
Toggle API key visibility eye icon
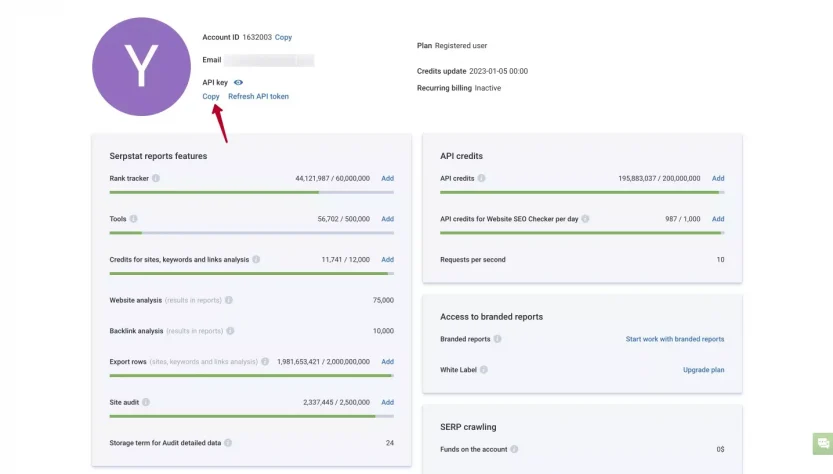pyautogui.click(x=239, y=82)
